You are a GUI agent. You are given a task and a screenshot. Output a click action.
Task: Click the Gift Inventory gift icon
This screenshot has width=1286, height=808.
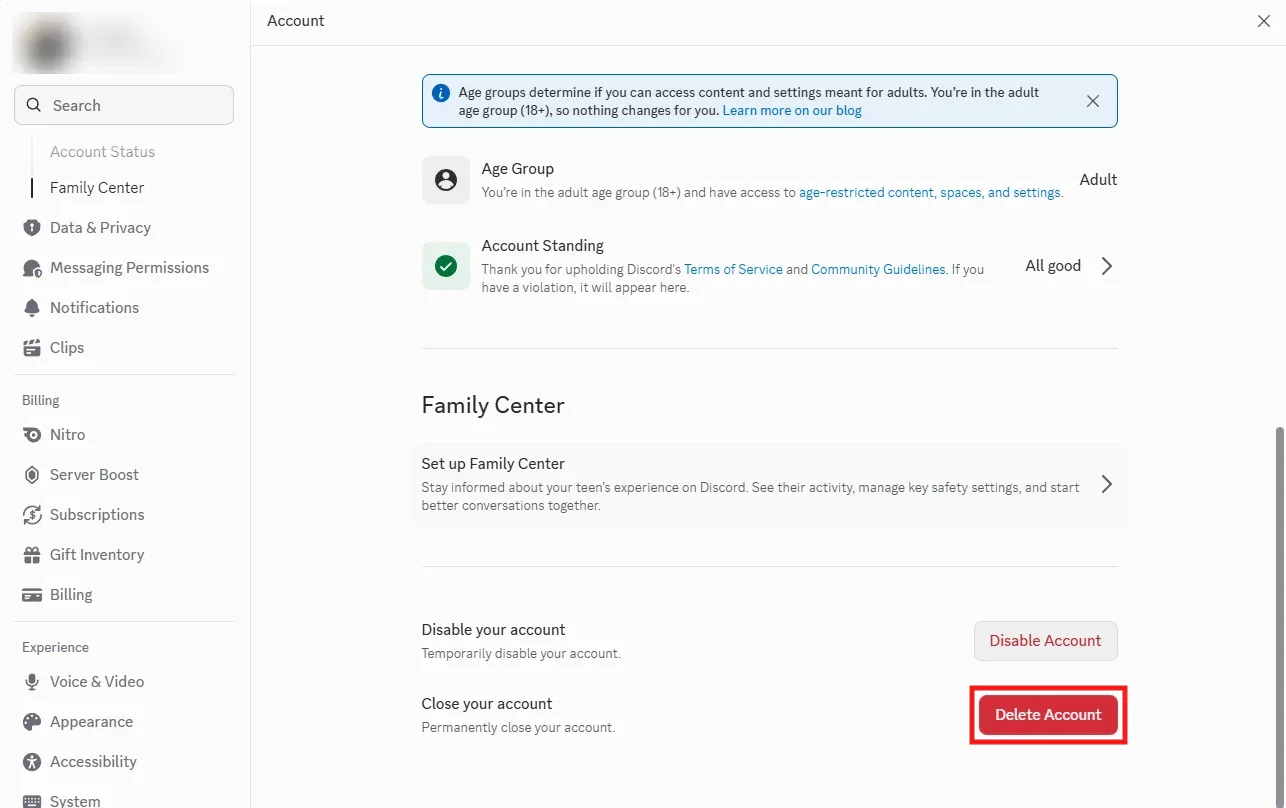coord(32,555)
